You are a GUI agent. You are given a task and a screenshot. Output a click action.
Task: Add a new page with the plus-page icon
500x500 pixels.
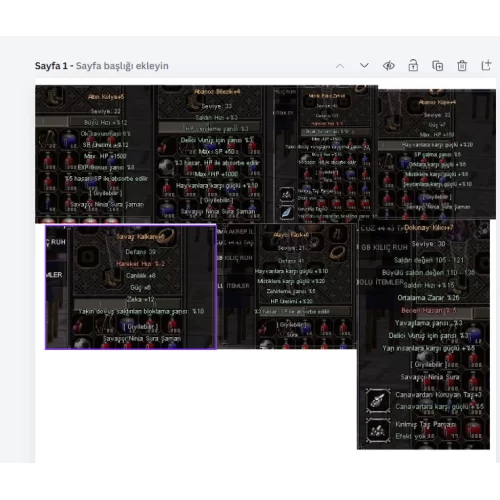[x=486, y=65]
